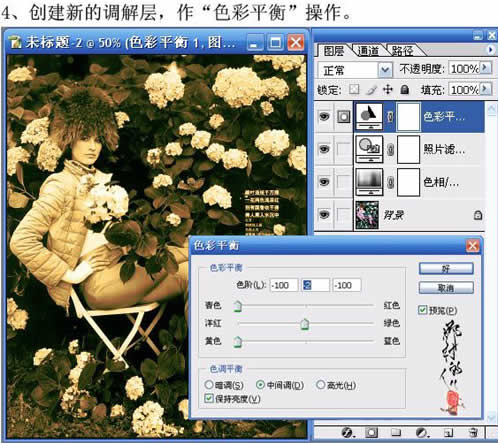This screenshot has width=498, height=443.
Task: Click the create new layer icon
Action: [448, 433]
